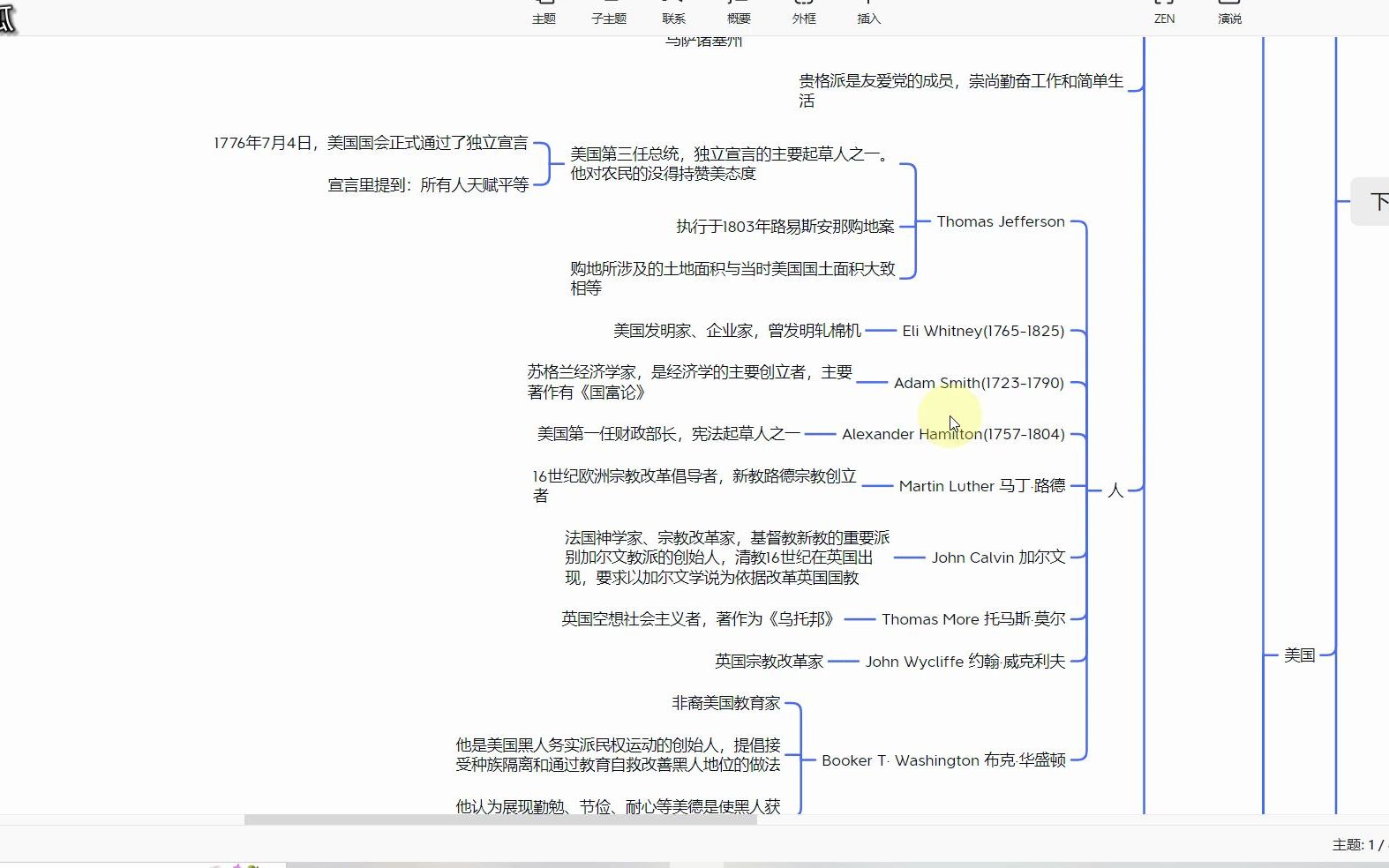Select the 人 parent node
The width and height of the screenshot is (1389, 868).
[x=1115, y=490]
